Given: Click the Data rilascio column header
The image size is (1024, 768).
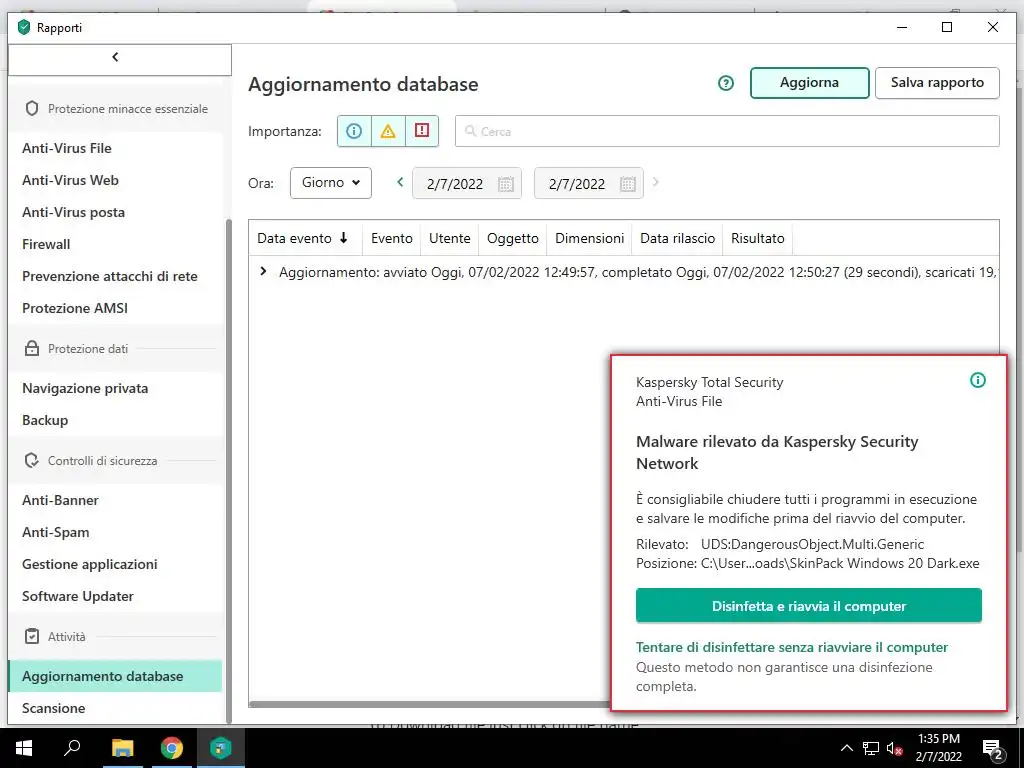Looking at the screenshot, I should 677,238.
